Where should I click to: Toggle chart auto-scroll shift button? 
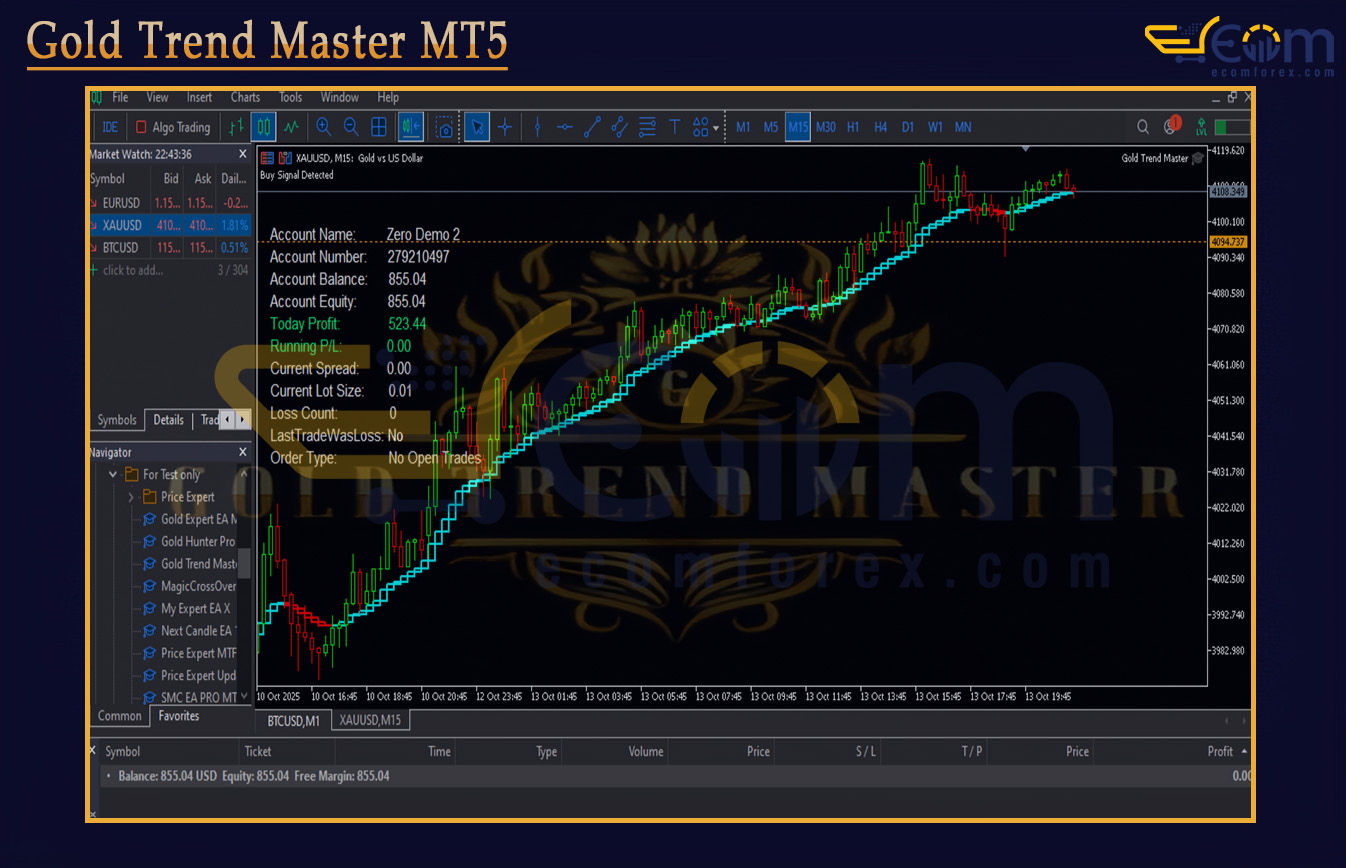tap(410, 127)
